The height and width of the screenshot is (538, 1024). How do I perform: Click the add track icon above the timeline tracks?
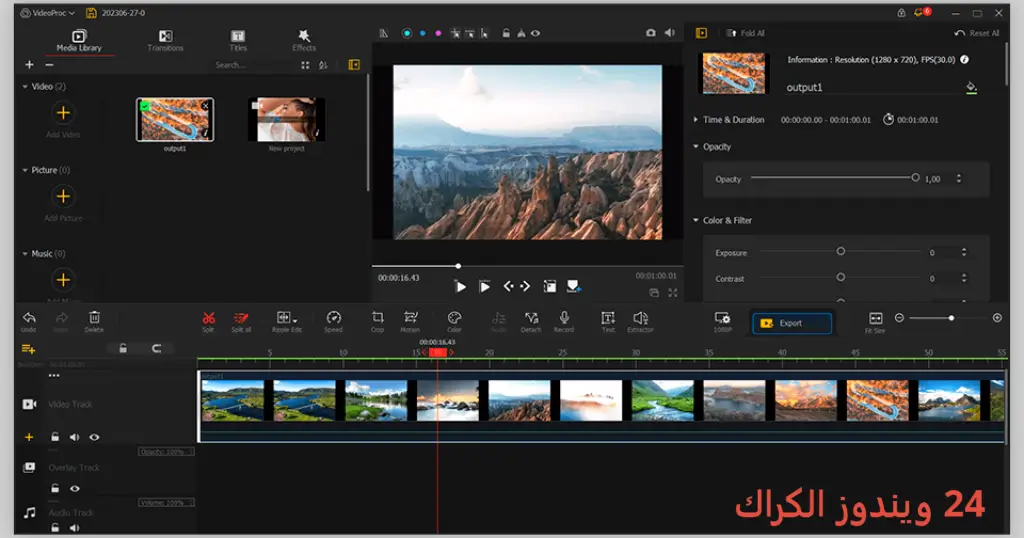[28, 349]
